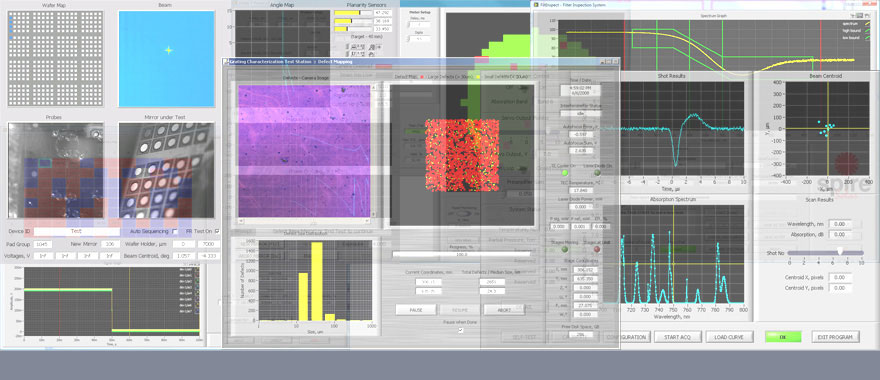Screen dimensions: 880x380
Task: Click the green Stages Moving indicator
Action: [565, 249]
